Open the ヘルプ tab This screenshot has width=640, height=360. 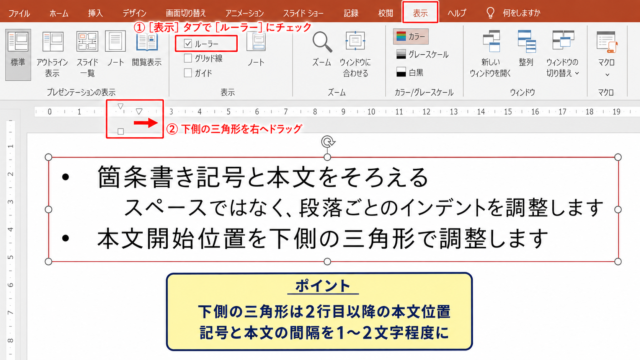tap(456, 13)
